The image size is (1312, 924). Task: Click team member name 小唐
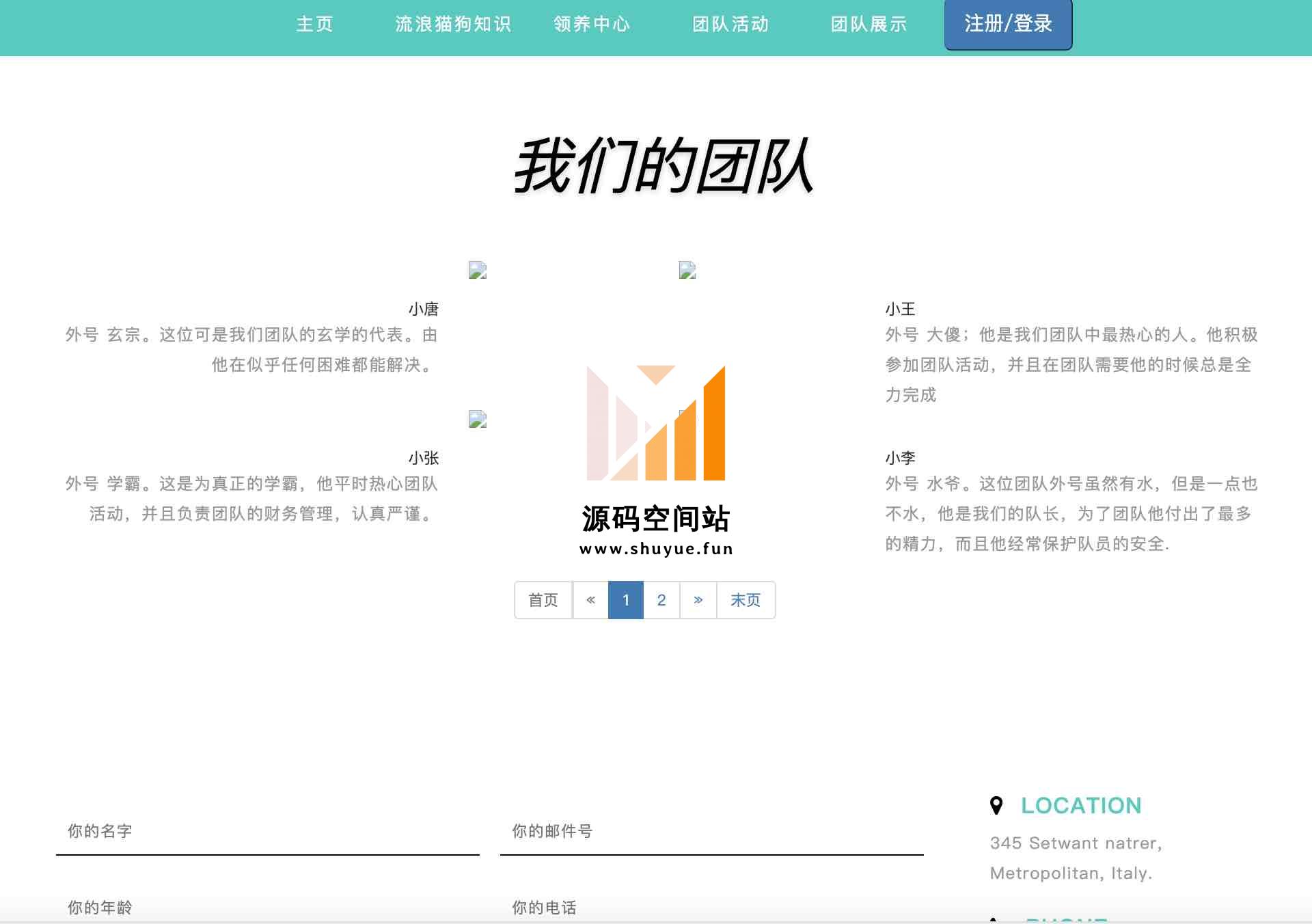[424, 309]
